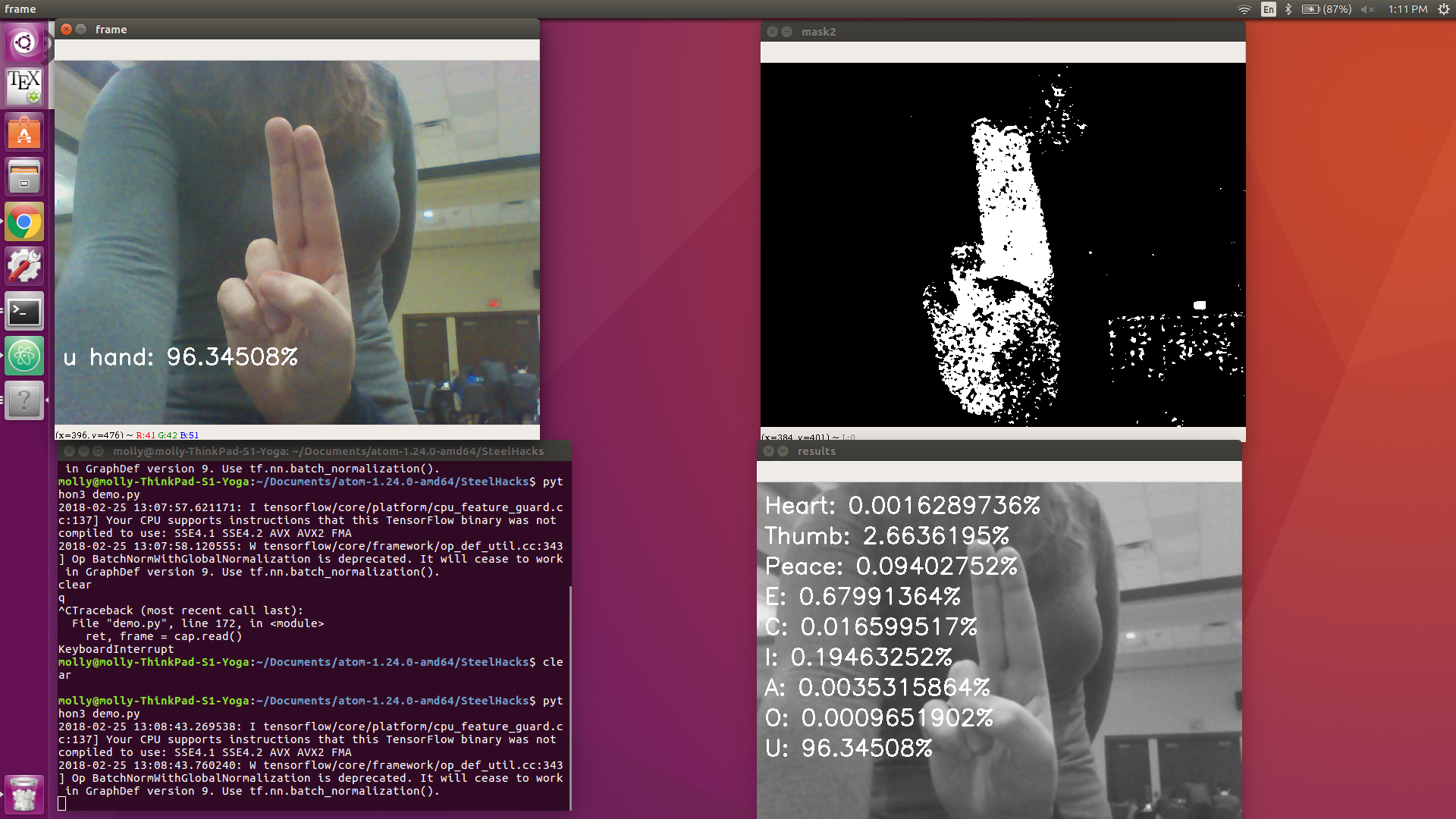The image size is (1456, 819).
Task: Open the Trash bin icon
Action: click(x=24, y=795)
